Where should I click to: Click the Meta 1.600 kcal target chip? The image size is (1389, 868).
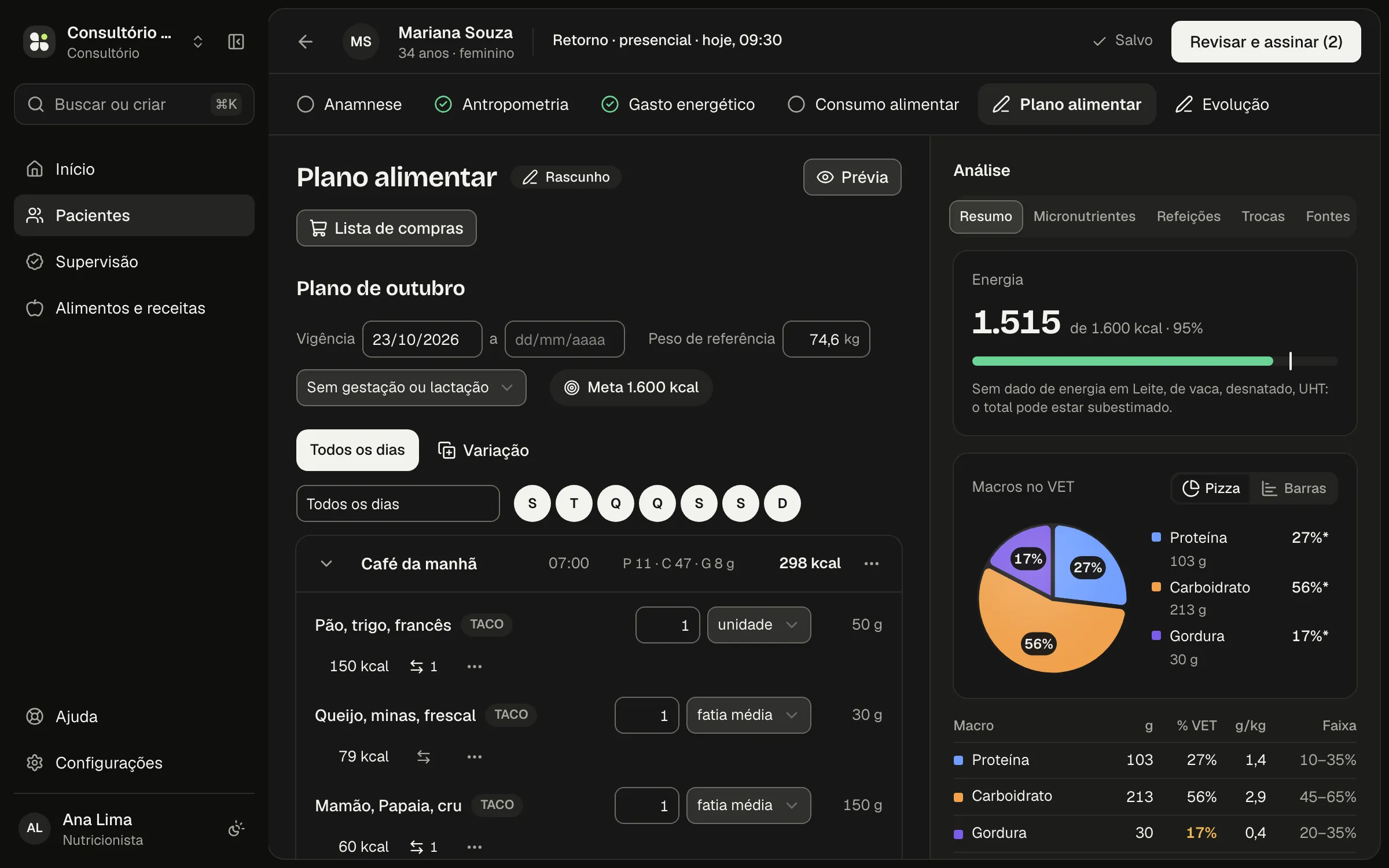[x=631, y=388]
